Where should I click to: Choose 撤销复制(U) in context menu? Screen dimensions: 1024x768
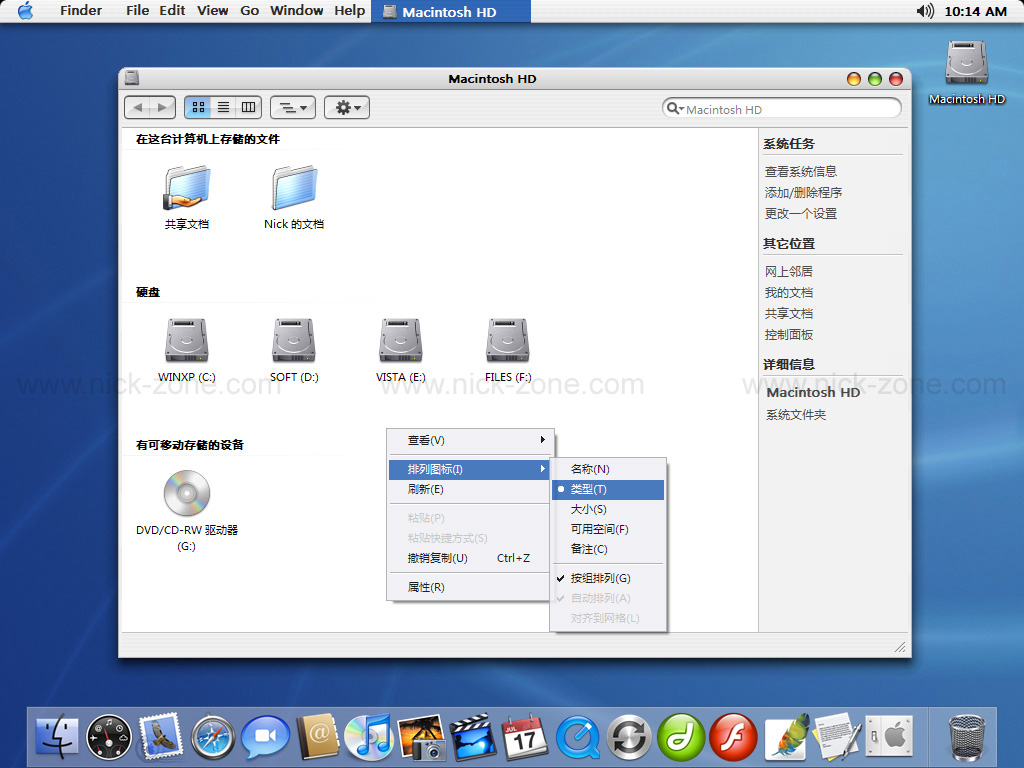(x=469, y=558)
